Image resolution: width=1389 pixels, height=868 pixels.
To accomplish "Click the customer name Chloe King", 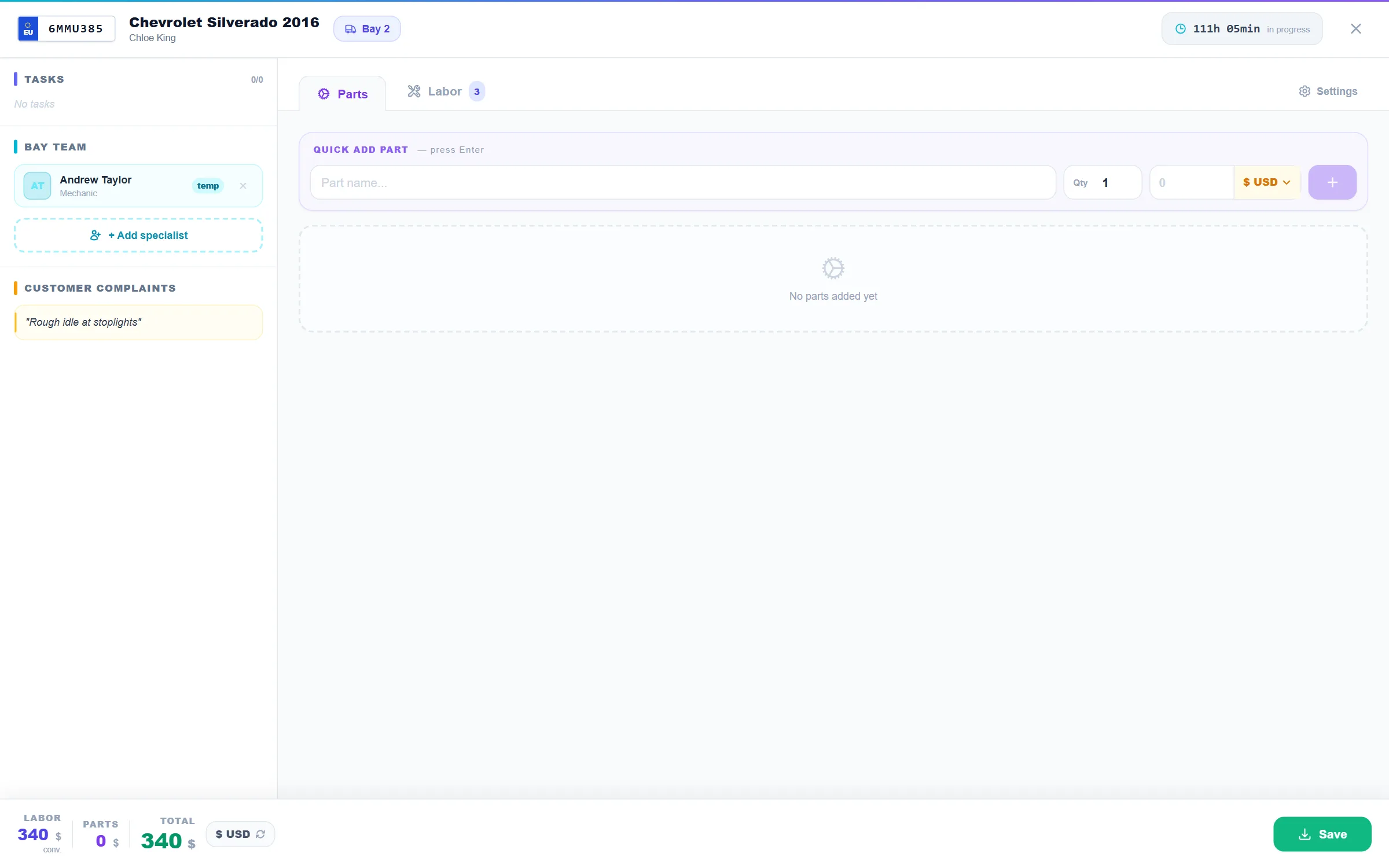I will 152,38.
